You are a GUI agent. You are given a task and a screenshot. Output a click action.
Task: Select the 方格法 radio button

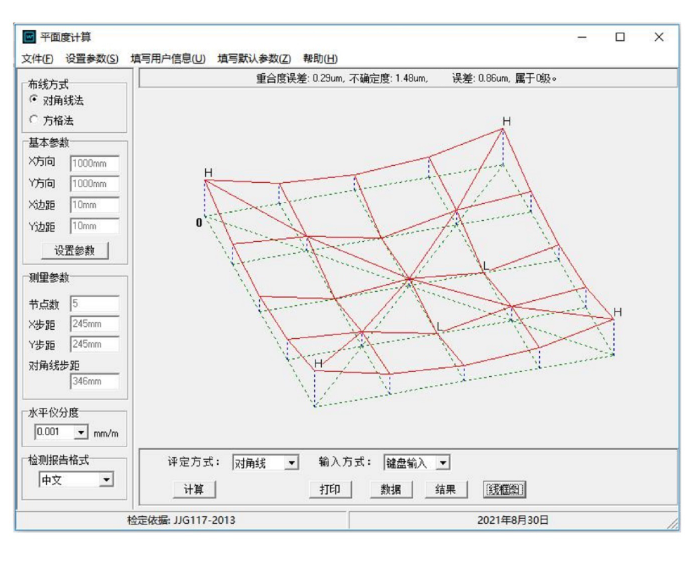click(33, 119)
